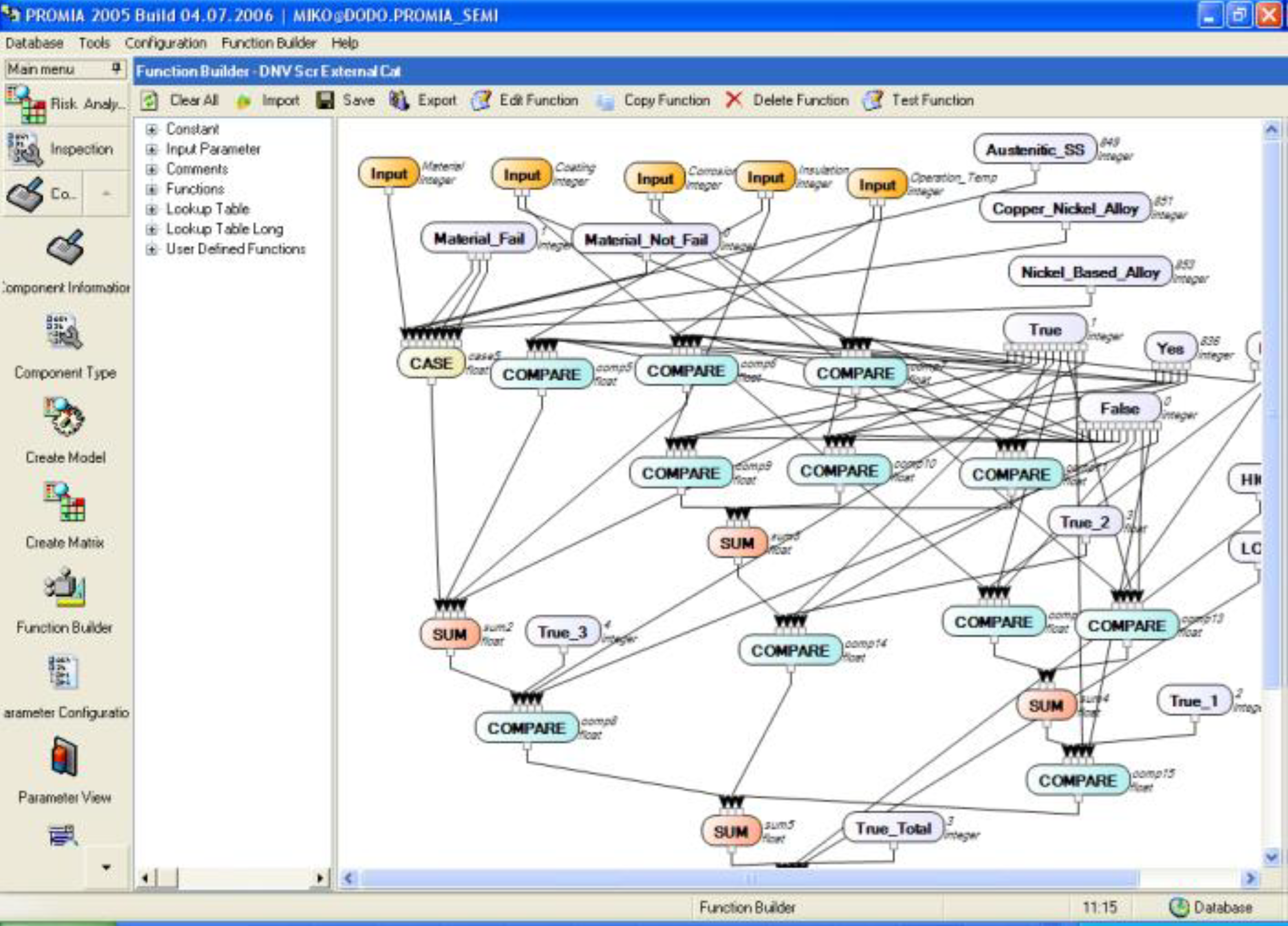Click canvas scroll up arrow
This screenshot has width=1288, height=926.
click(1272, 130)
